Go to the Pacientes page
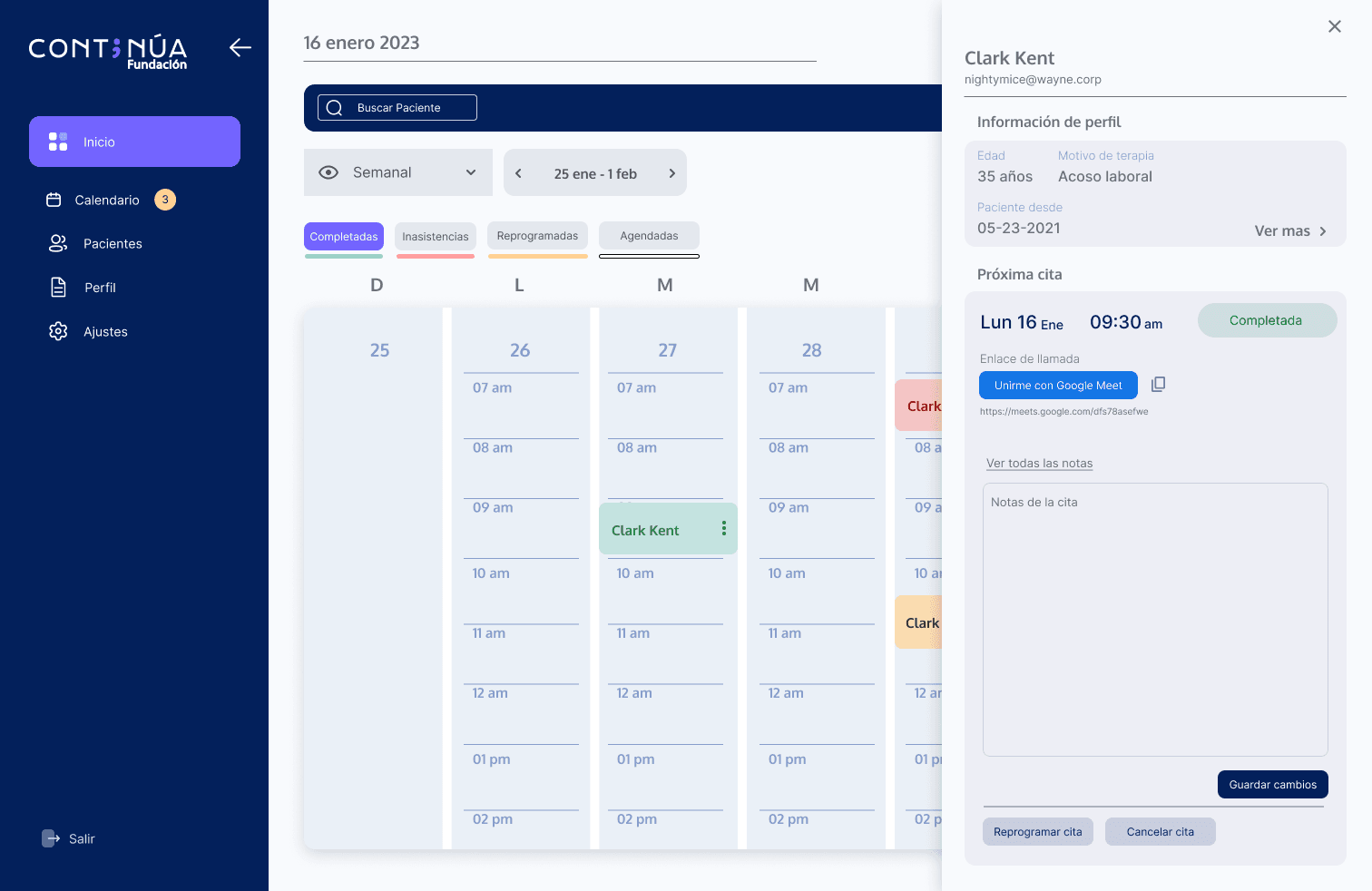 pyautogui.click(x=113, y=243)
